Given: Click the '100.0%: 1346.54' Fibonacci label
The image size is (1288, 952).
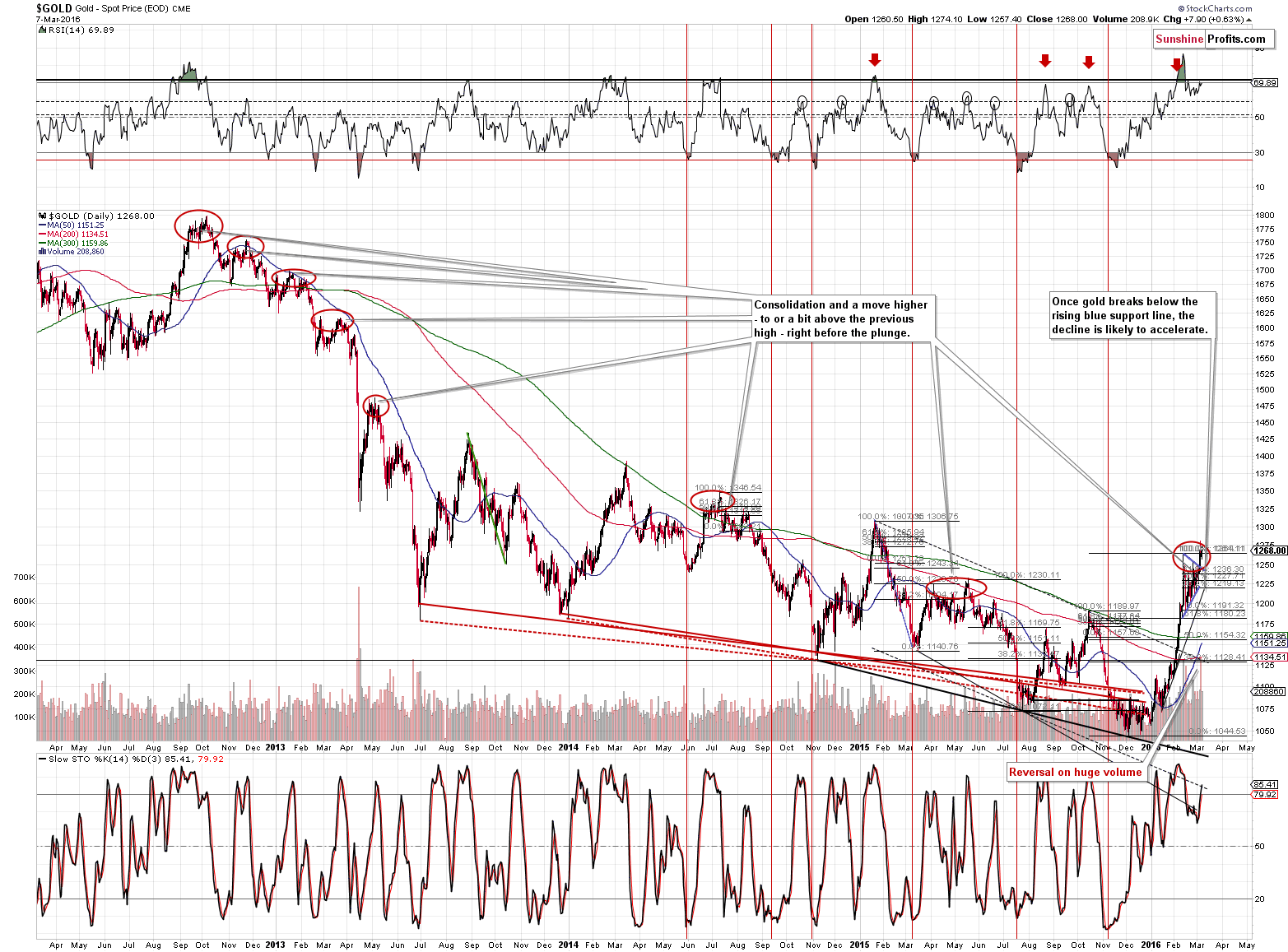Looking at the screenshot, I should point(728,488).
